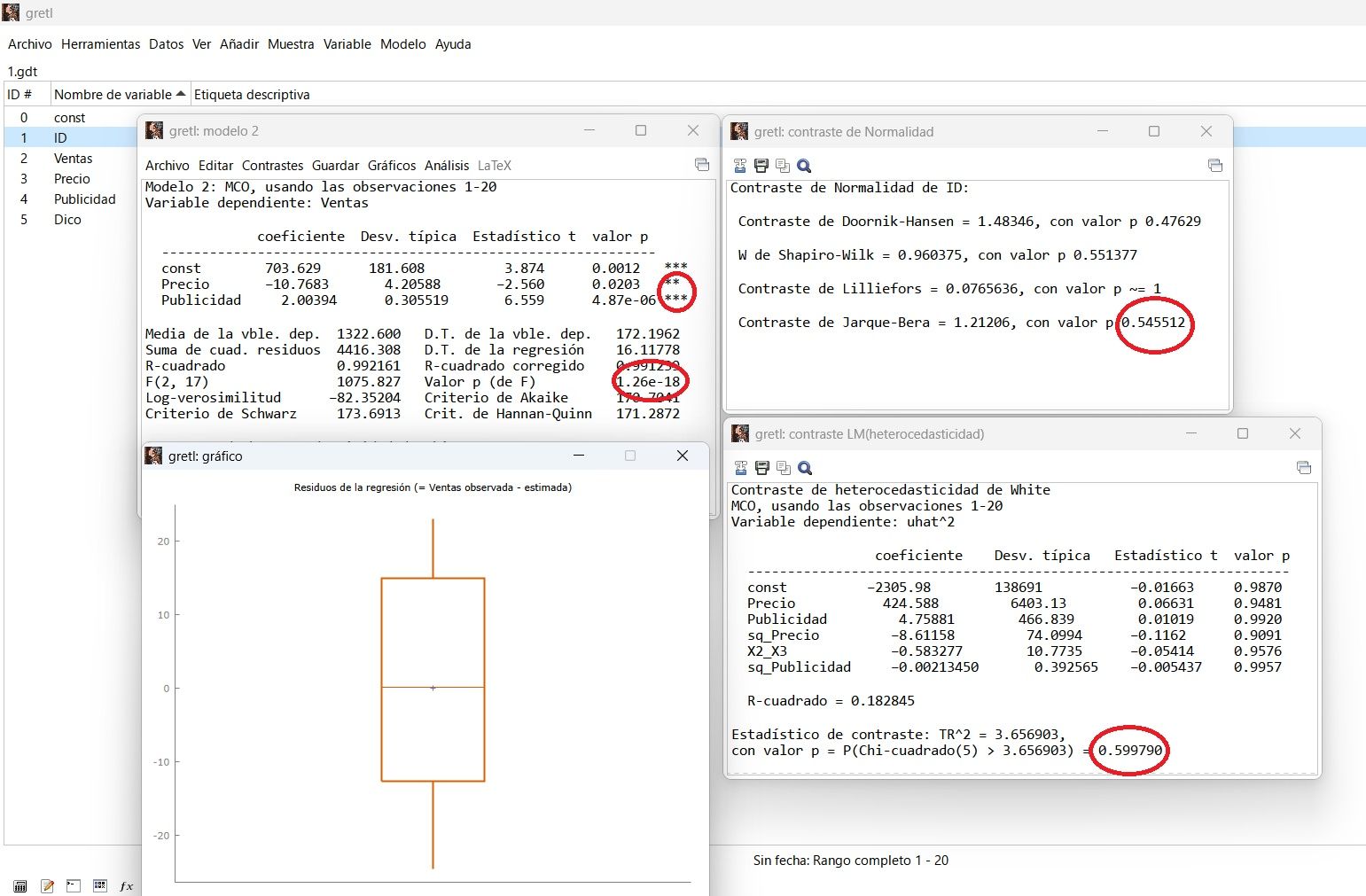The height and width of the screenshot is (896, 1366).
Task: Open the gretl console terminal icon
Action: [74, 885]
